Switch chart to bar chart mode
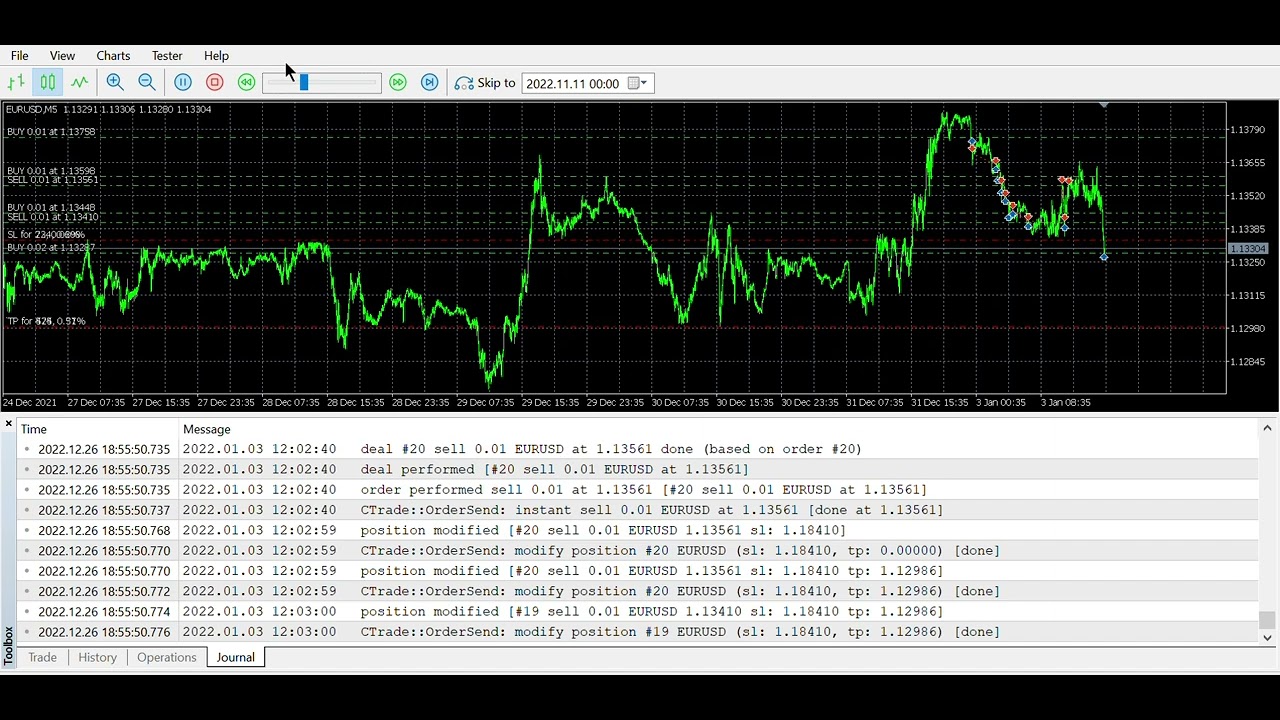 [x=16, y=83]
